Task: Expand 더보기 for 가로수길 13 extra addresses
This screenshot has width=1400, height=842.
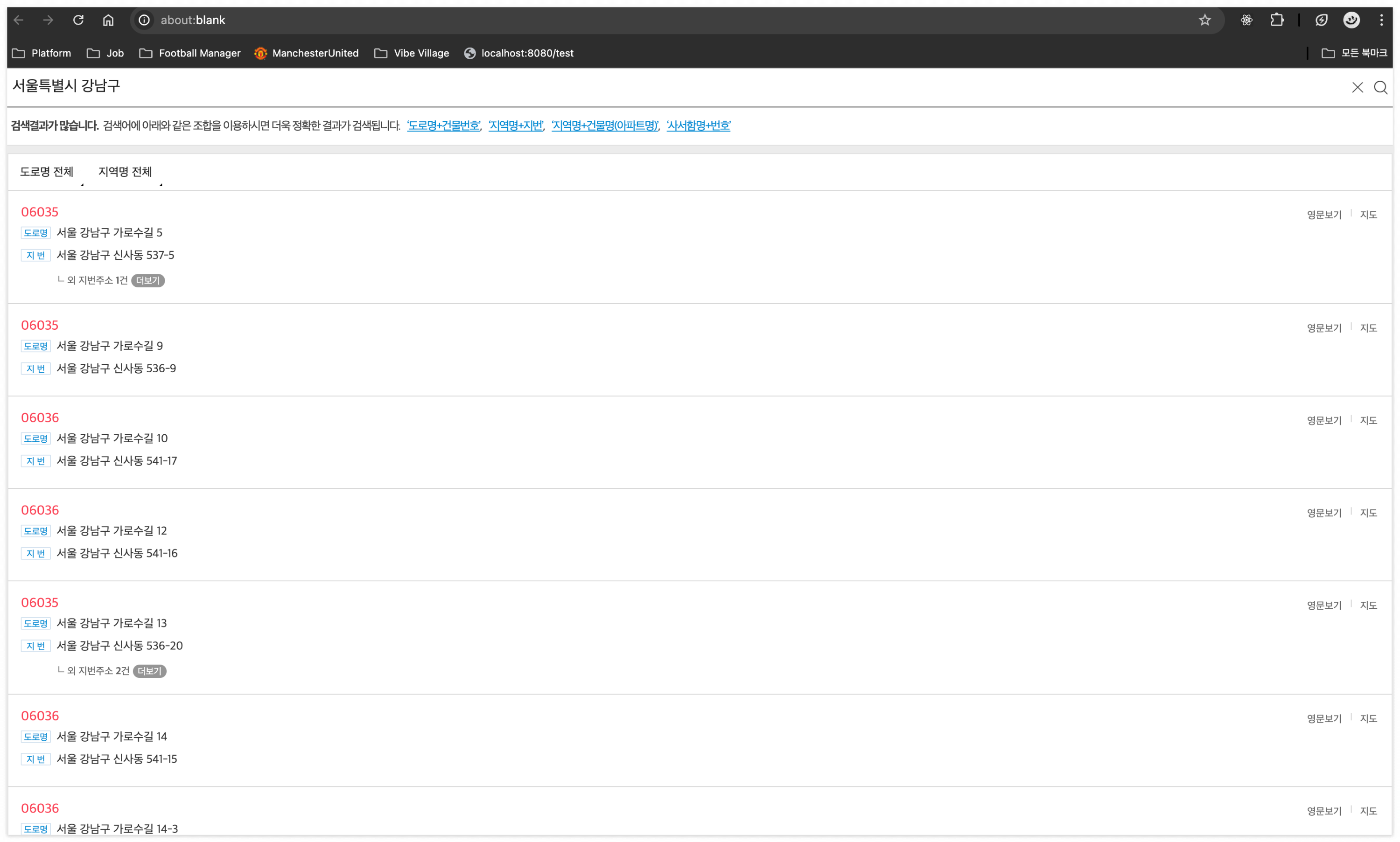Action: click(149, 671)
